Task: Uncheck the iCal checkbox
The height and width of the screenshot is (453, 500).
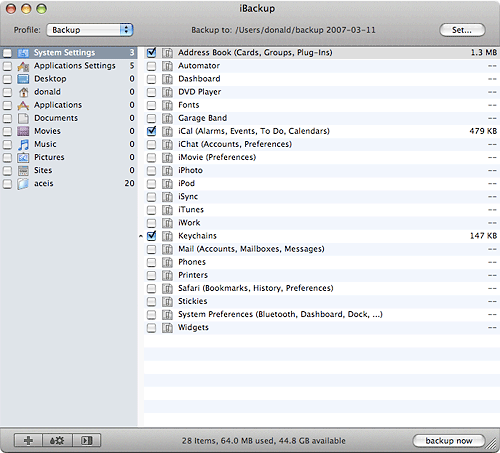Action: point(151,131)
